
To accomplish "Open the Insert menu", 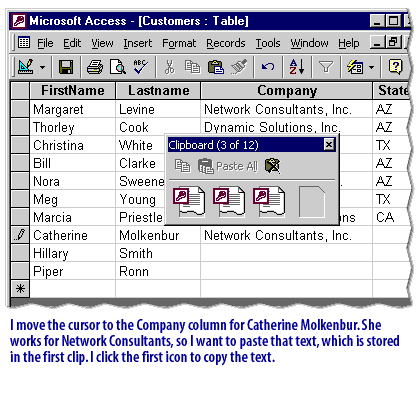I will pos(137,43).
